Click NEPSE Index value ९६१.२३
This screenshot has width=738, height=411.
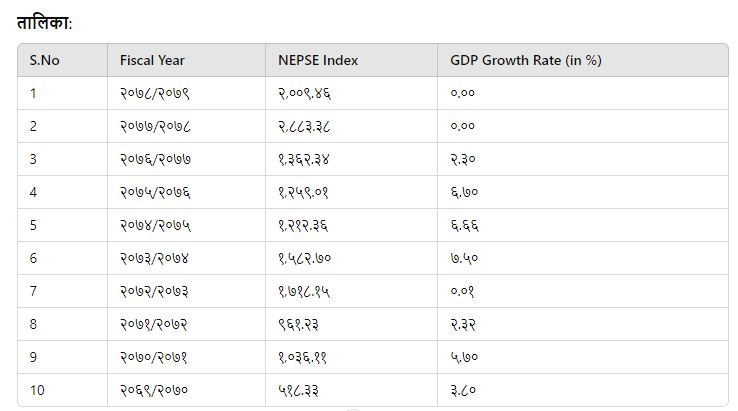[x=300, y=324]
